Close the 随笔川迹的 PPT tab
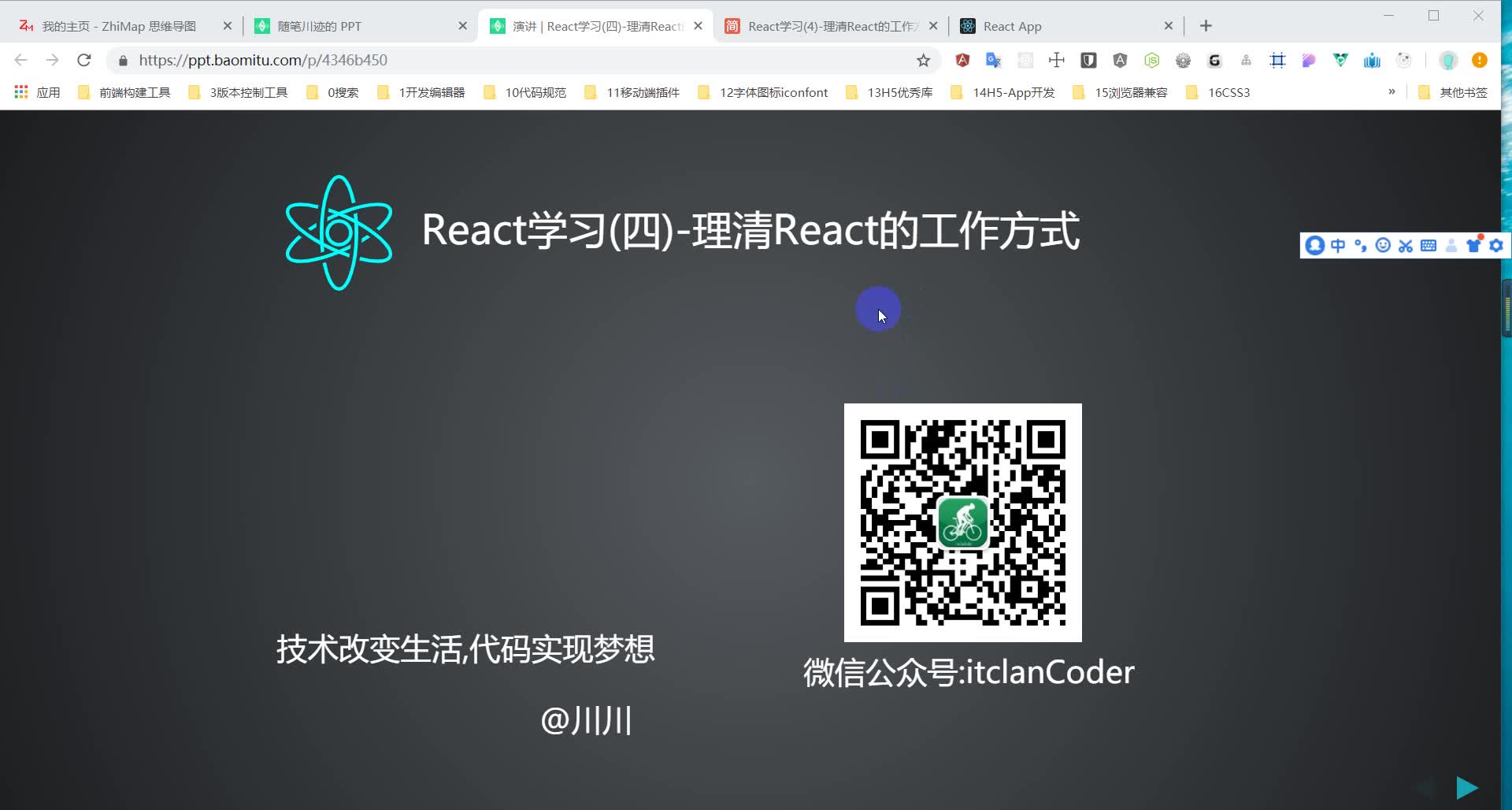1512x810 pixels. point(463,26)
